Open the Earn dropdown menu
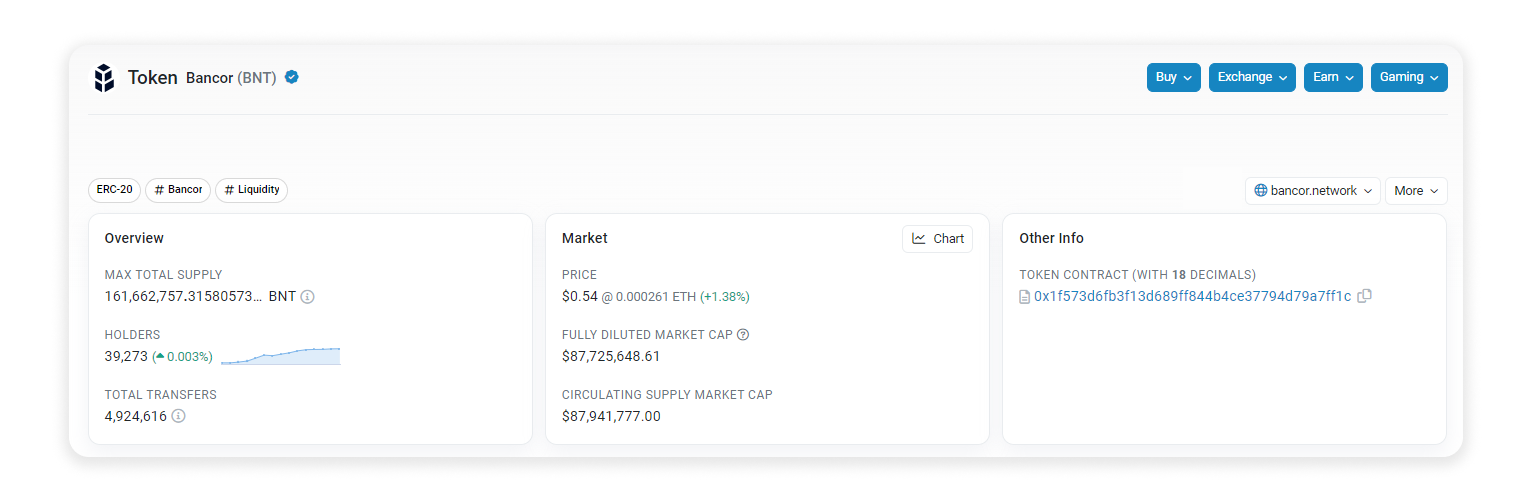Screen dimensions: 1532x501 click(x=1332, y=78)
